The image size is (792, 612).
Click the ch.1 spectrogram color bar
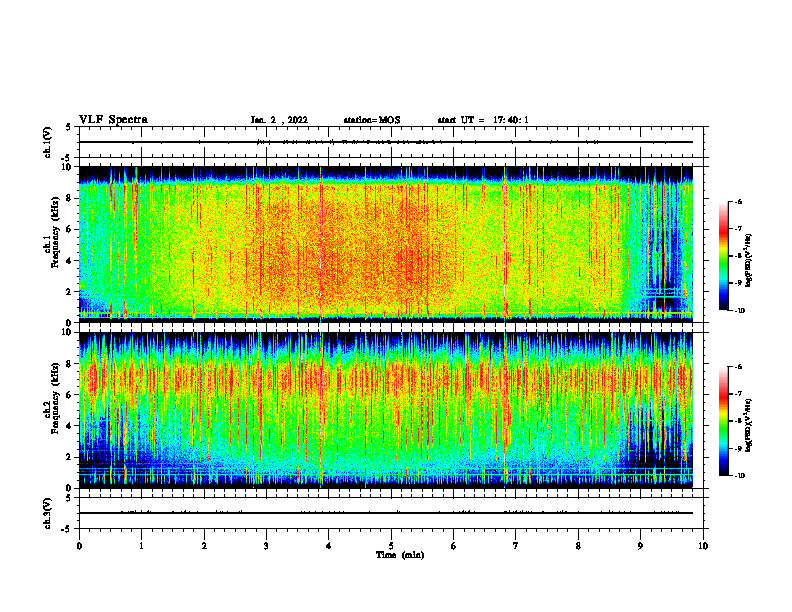(x=723, y=256)
